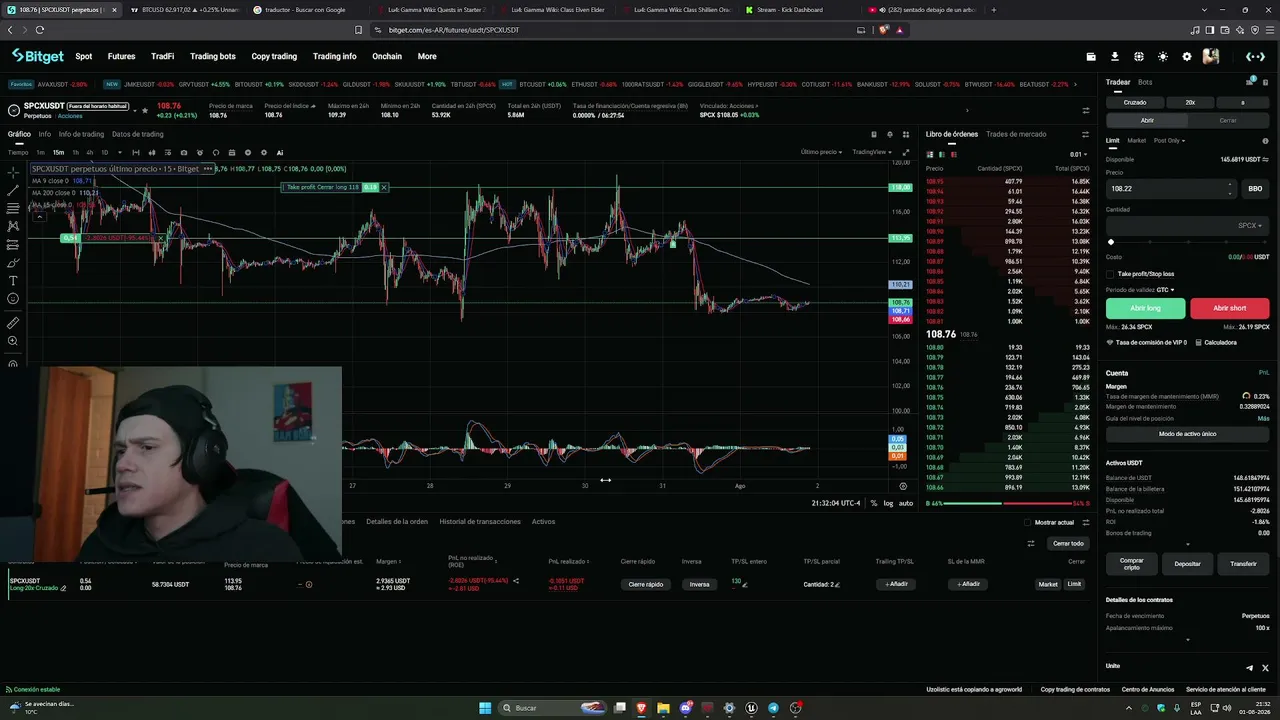Show only sell orders in order book
Image resolution: width=1280 pixels, height=720 pixels.
click(x=954, y=154)
